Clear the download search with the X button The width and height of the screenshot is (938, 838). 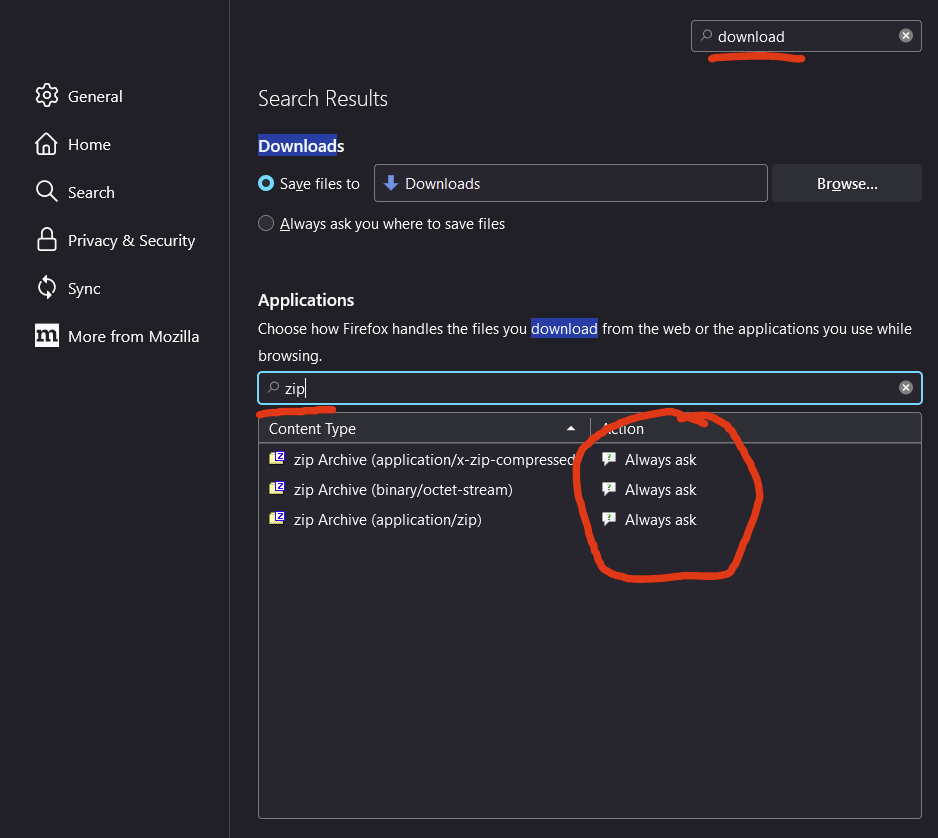(x=906, y=35)
